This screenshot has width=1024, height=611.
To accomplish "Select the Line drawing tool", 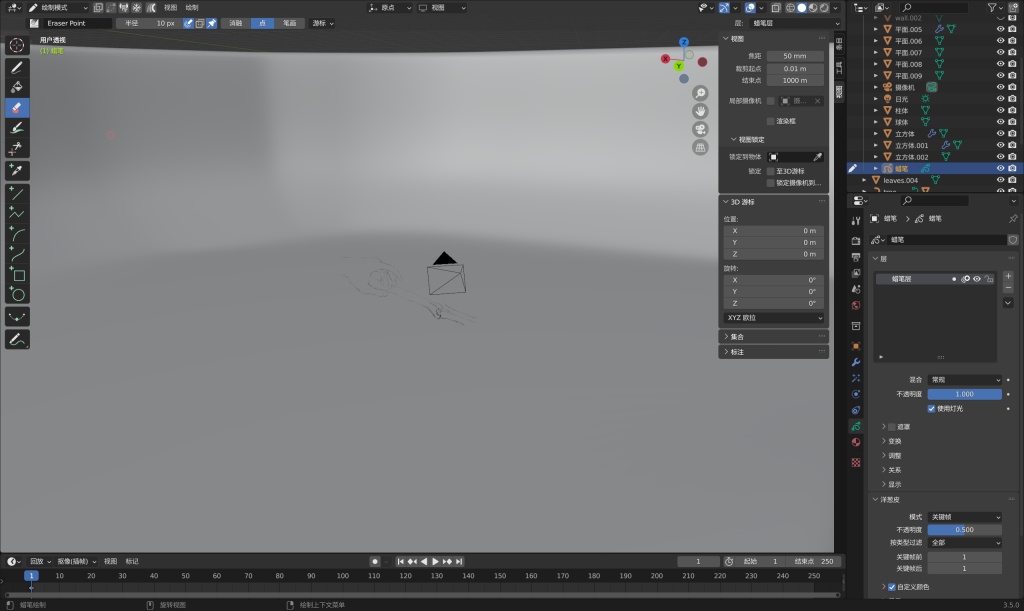I will point(18,193).
